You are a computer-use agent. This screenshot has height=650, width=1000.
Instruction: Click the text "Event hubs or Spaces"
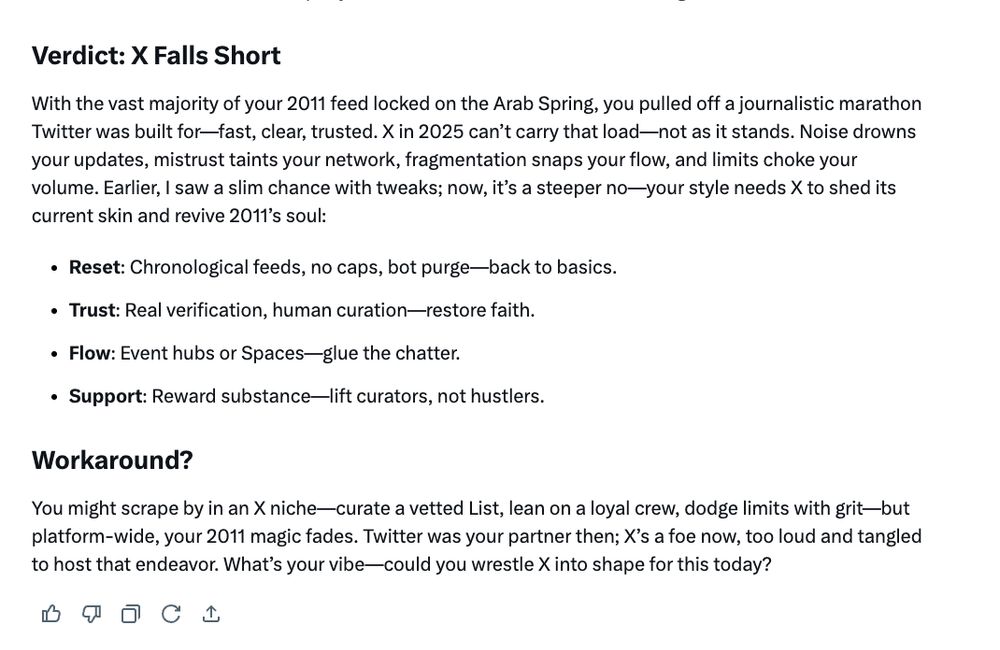(212, 353)
